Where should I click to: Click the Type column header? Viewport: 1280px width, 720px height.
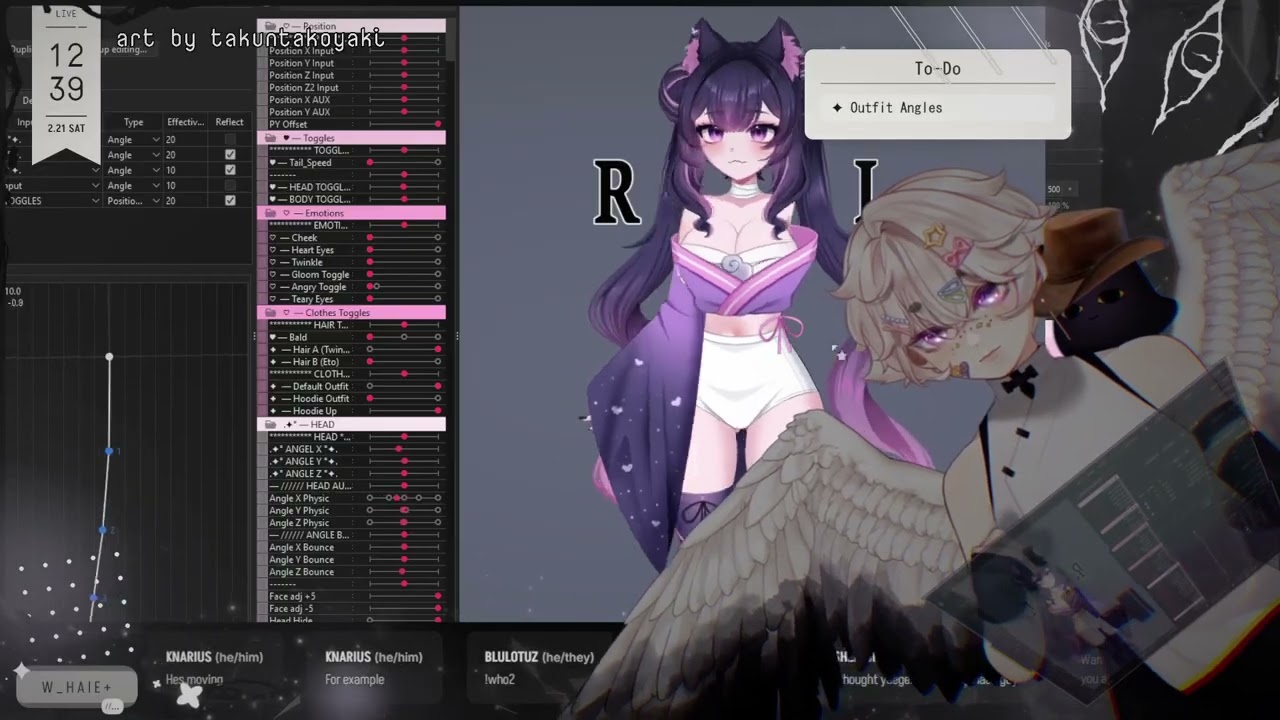point(133,122)
